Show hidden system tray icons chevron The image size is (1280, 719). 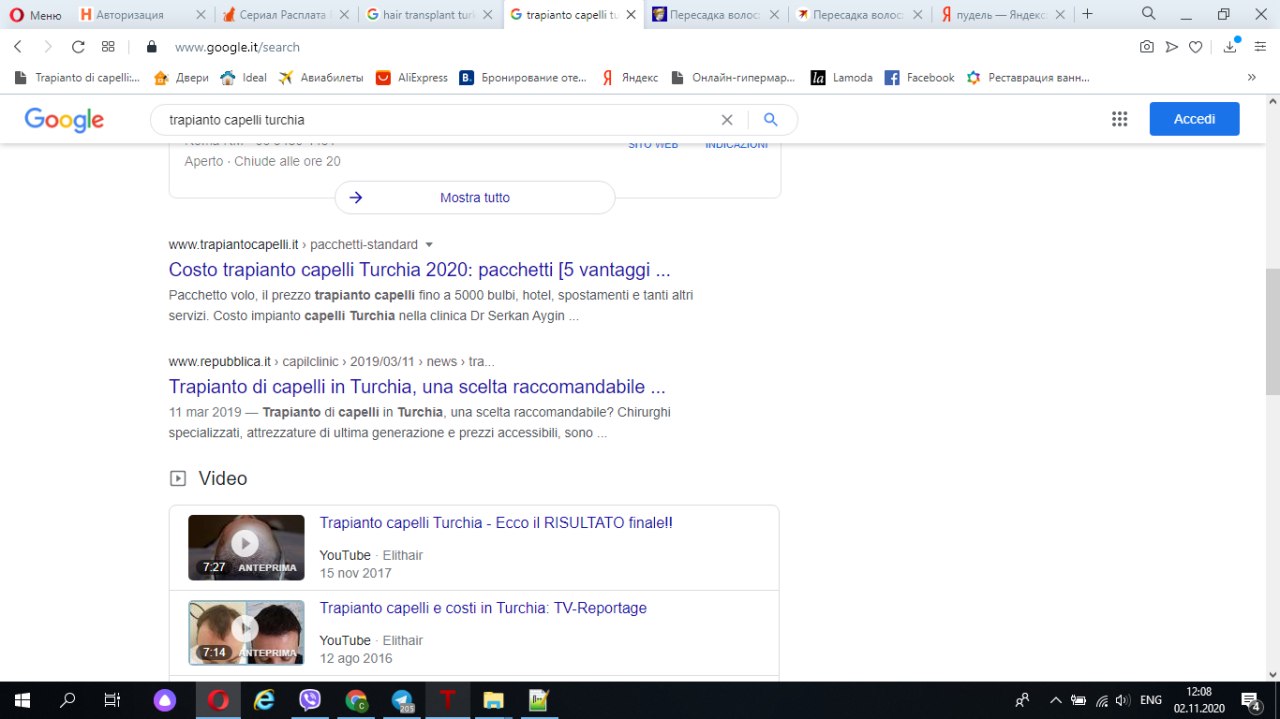1055,700
